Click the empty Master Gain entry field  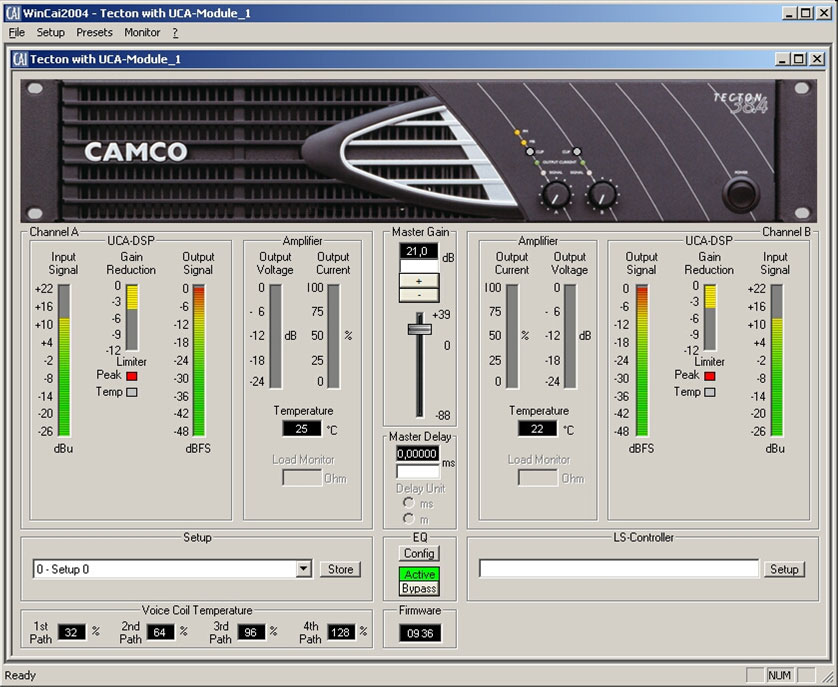(x=419, y=266)
